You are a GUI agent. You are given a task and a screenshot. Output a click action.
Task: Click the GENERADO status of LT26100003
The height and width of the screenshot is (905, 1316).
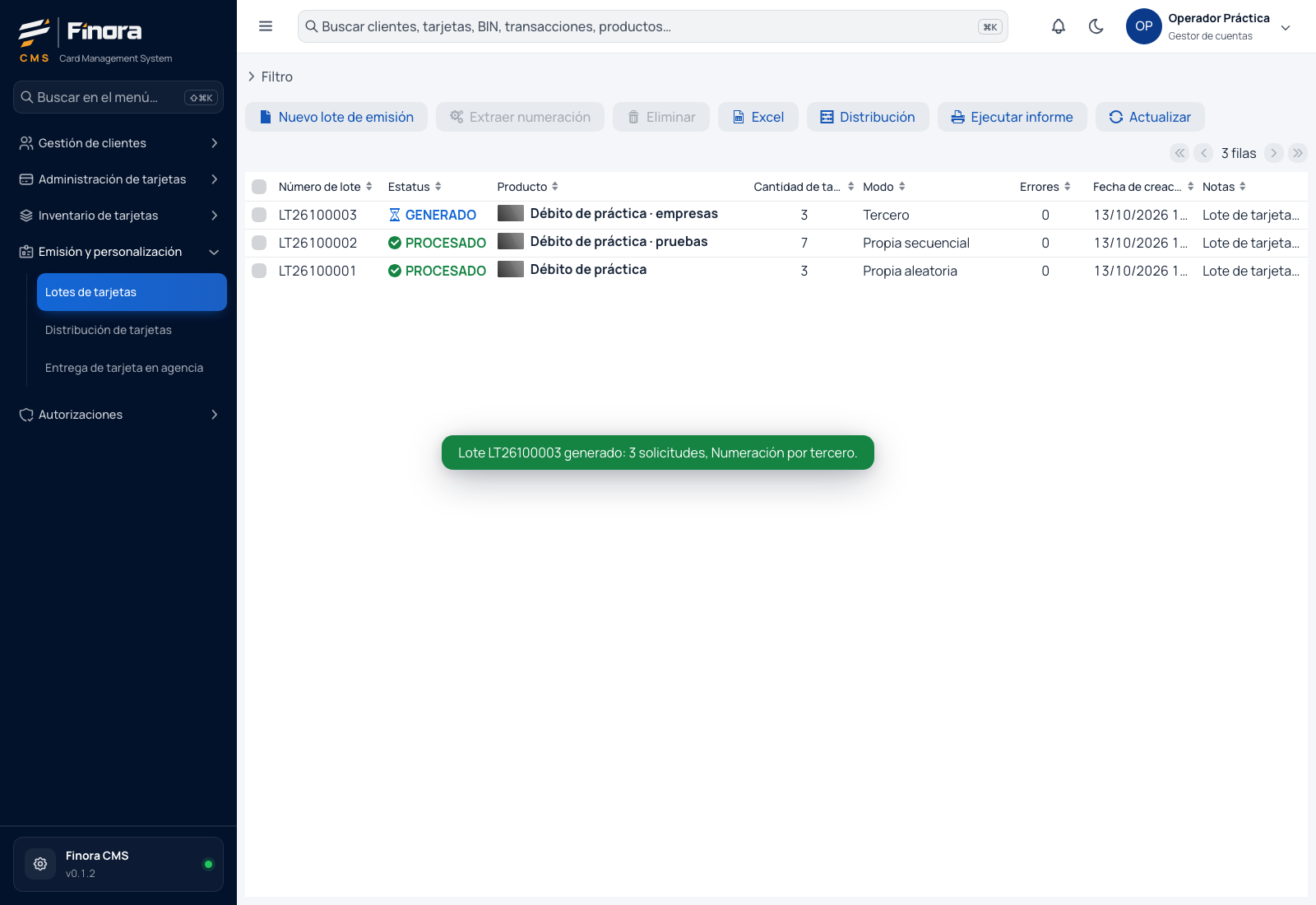[x=433, y=215]
